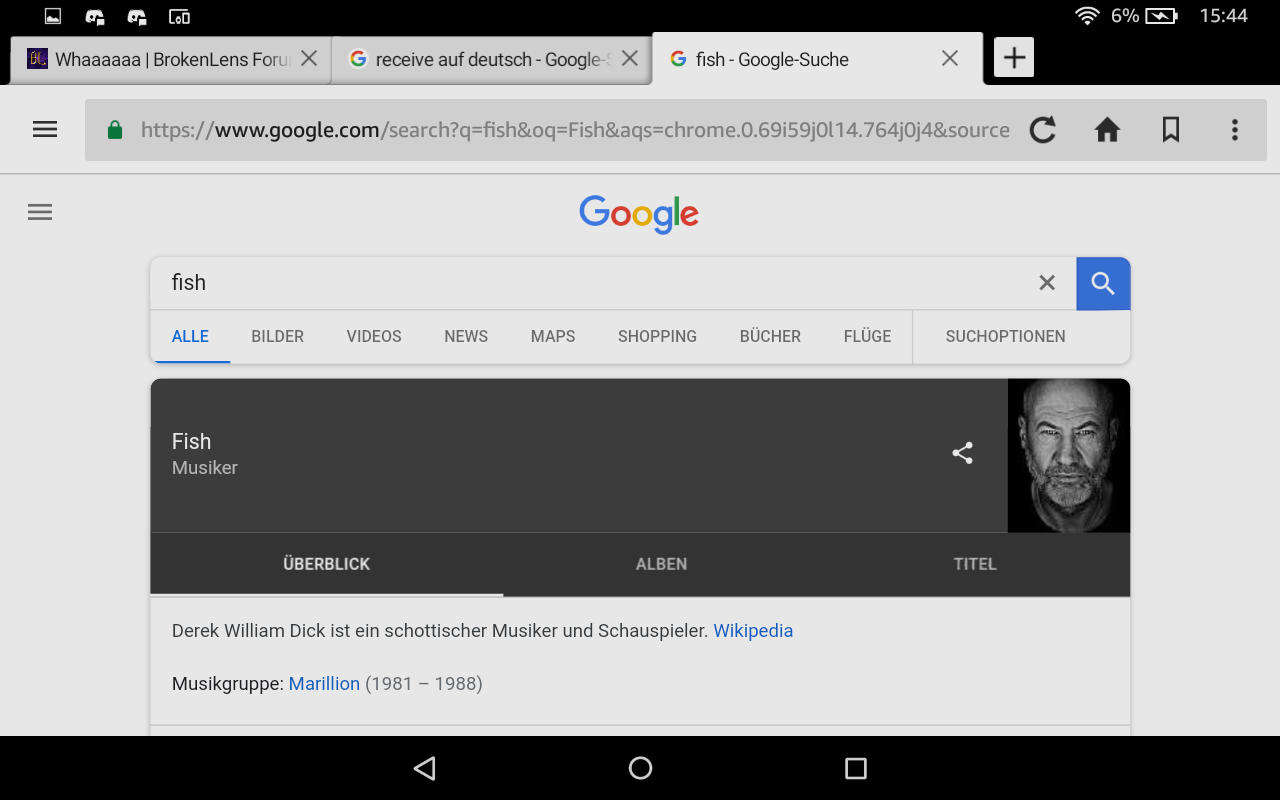Open the browser three-dot overflow menu

[x=1235, y=130]
